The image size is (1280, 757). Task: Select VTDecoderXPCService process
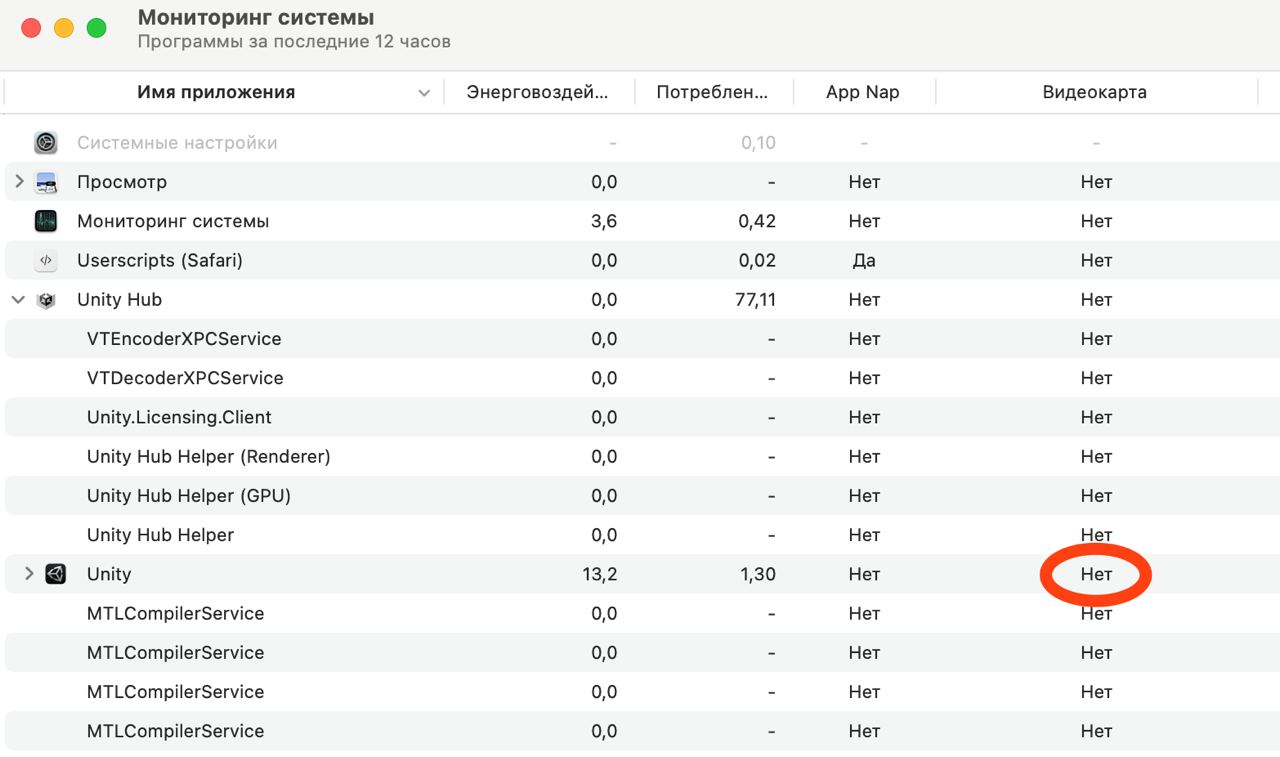(185, 378)
